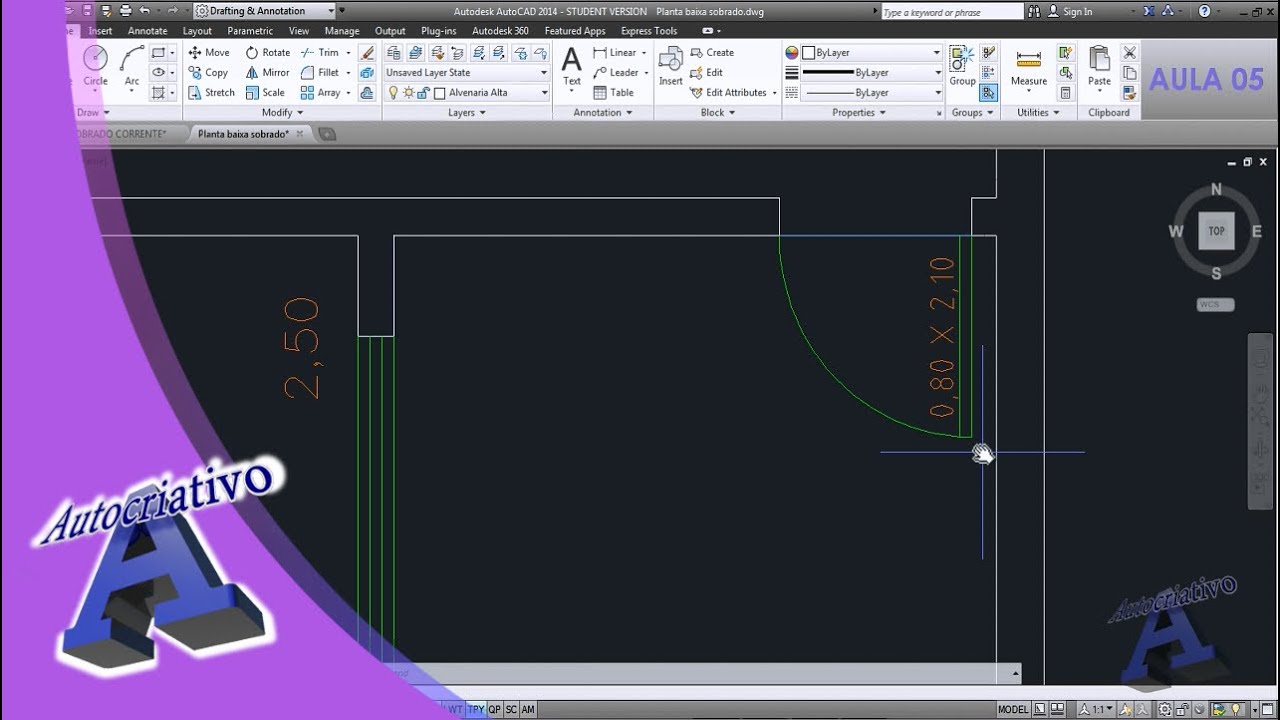Select the Arc drawing tool
Viewport: 1280px width, 720px height.
132,66
